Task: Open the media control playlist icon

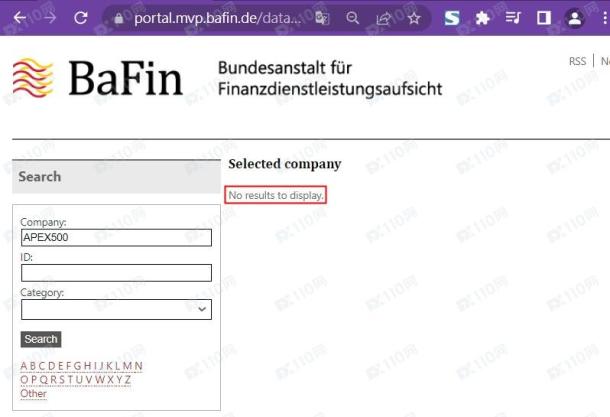Action: click(513, 18)
